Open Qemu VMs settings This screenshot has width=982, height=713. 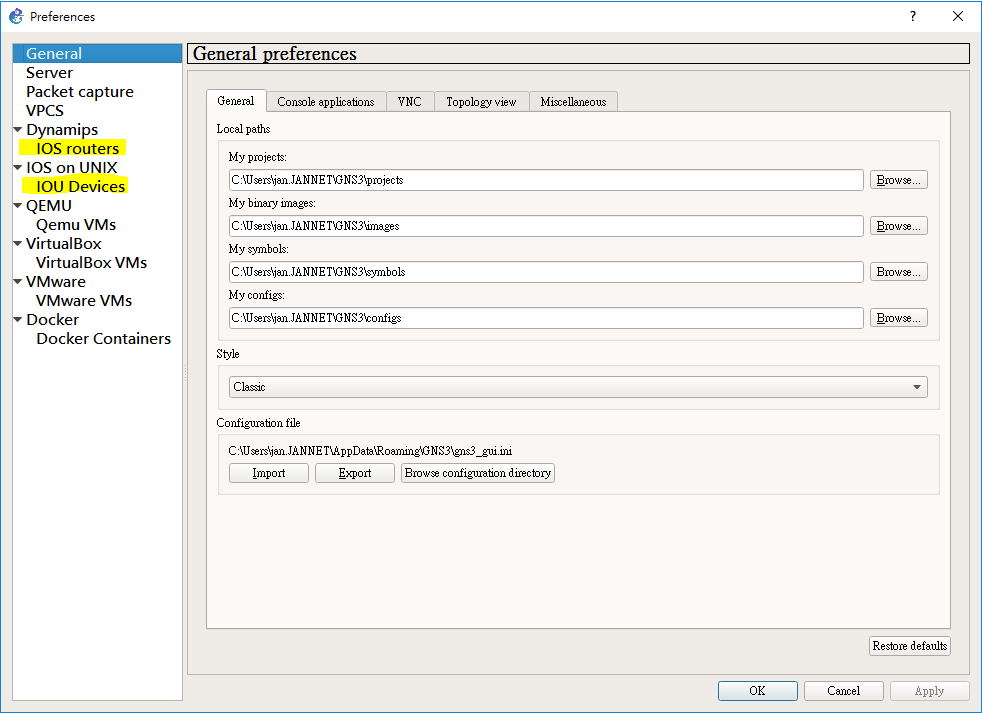(76, 224)
